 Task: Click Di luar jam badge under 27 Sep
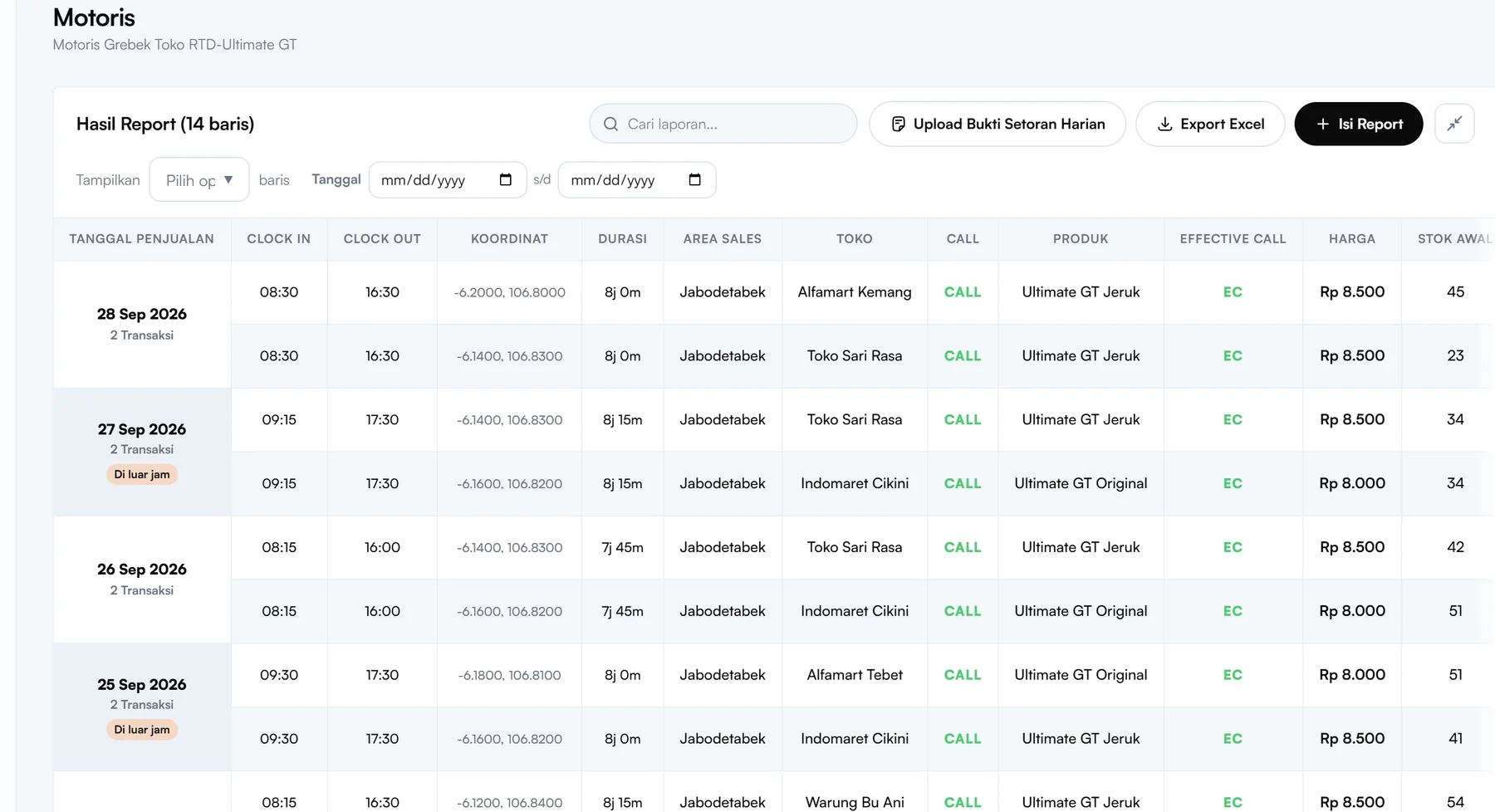(x=142, y=474)
